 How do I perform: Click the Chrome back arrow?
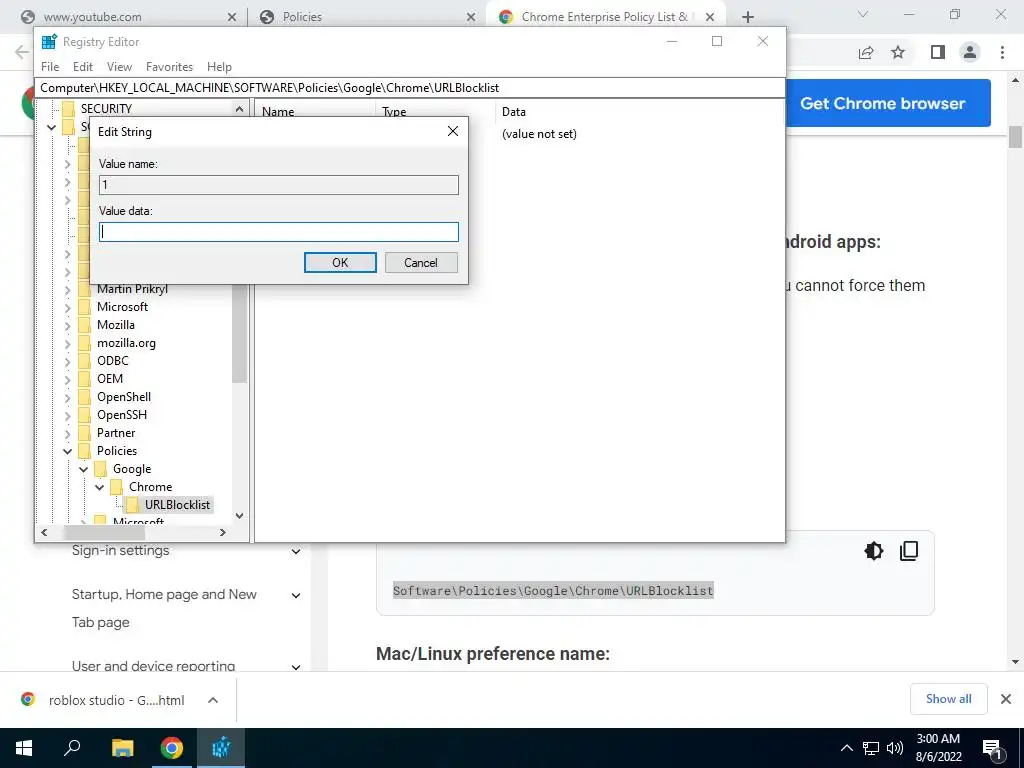pyautogui.click(x=22, y=52)
